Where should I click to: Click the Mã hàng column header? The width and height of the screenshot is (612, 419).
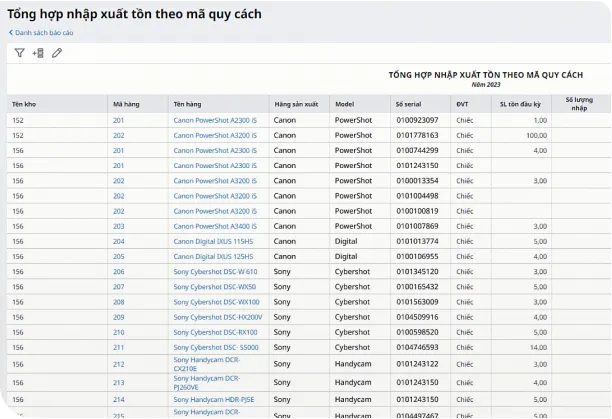point(125,104)
